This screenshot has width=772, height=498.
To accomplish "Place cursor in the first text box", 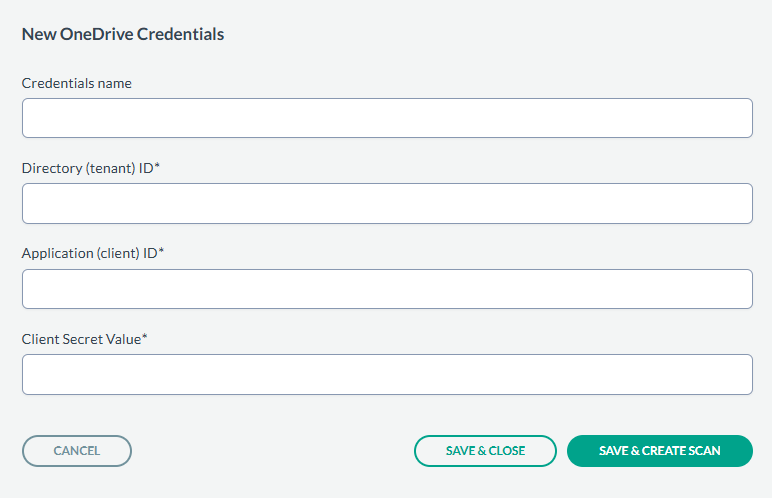I will click(x=386, y=118).
